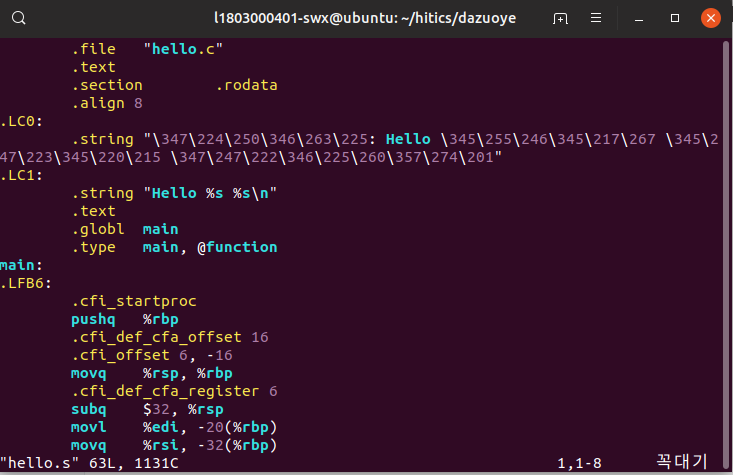Click the .file directive
Viewport: 733px width, 475px height.
93,49
